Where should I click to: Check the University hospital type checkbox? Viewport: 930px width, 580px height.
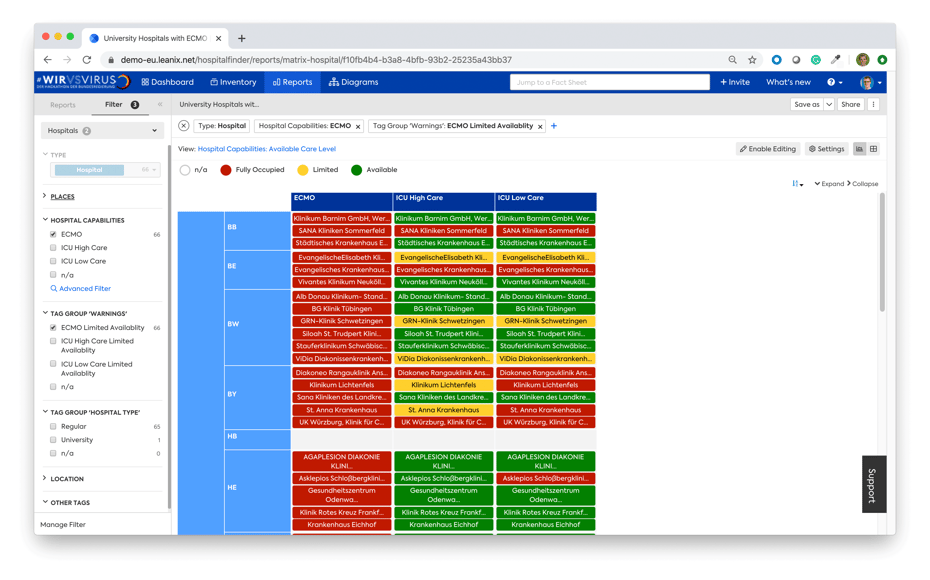click(x=54, y=440)
